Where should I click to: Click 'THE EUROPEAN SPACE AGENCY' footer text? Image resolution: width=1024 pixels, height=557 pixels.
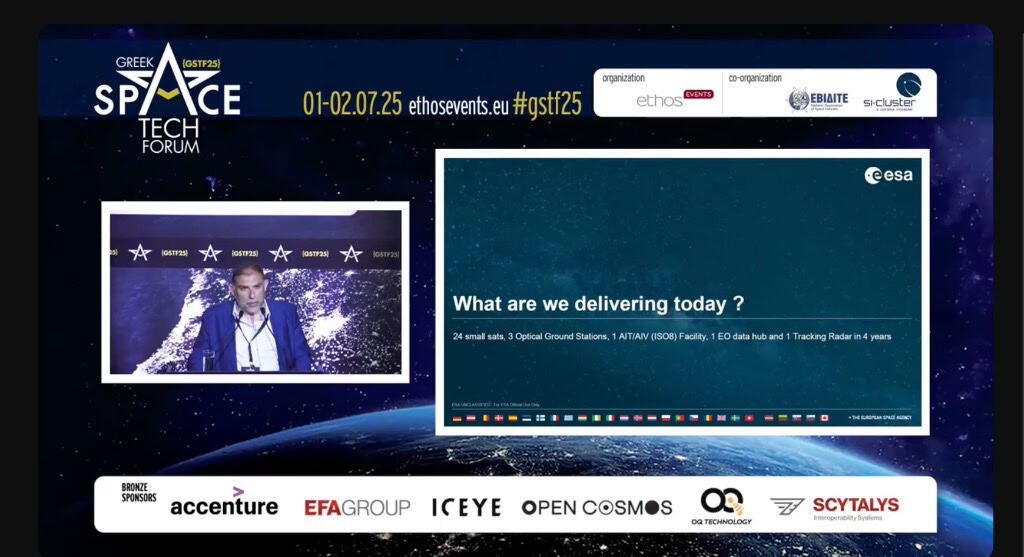pos(880,417)
